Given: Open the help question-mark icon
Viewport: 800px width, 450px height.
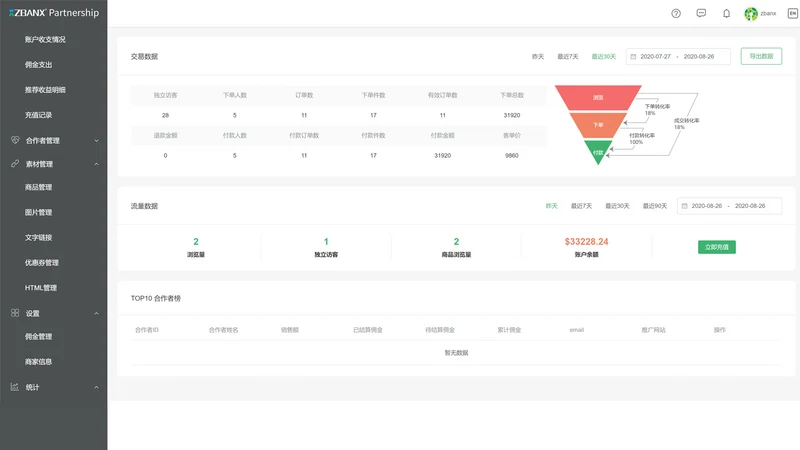Looking at the screenshot, I should [676, 14].
